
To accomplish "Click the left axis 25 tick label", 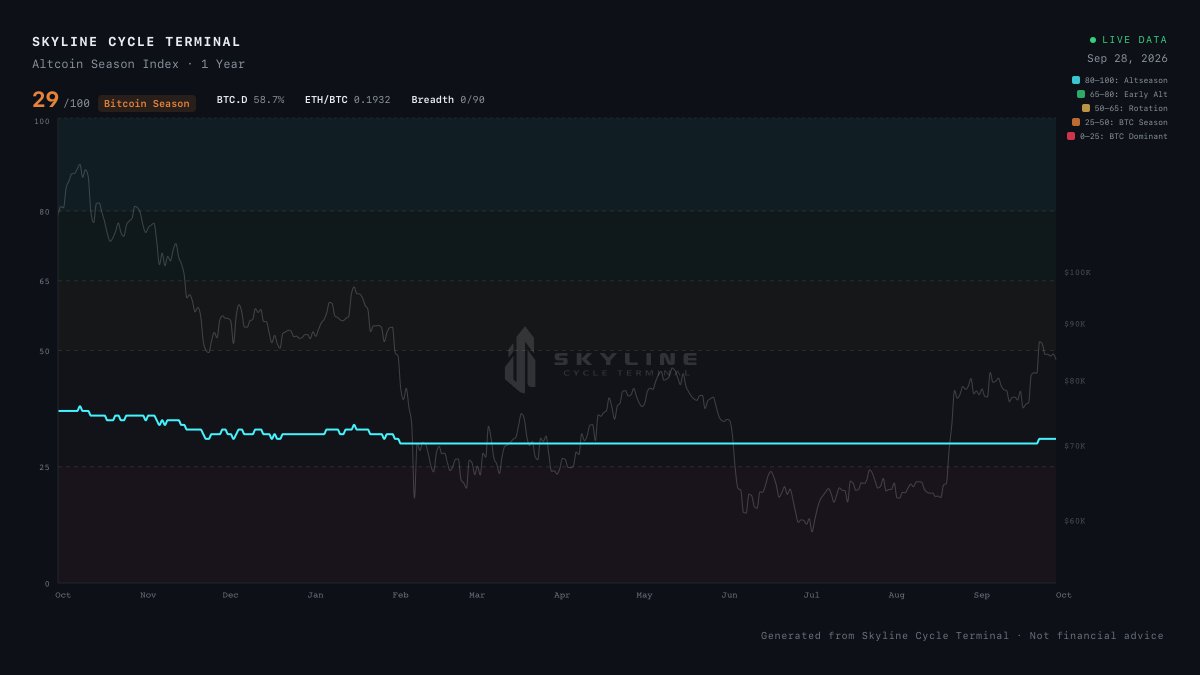I will (45, 467).
